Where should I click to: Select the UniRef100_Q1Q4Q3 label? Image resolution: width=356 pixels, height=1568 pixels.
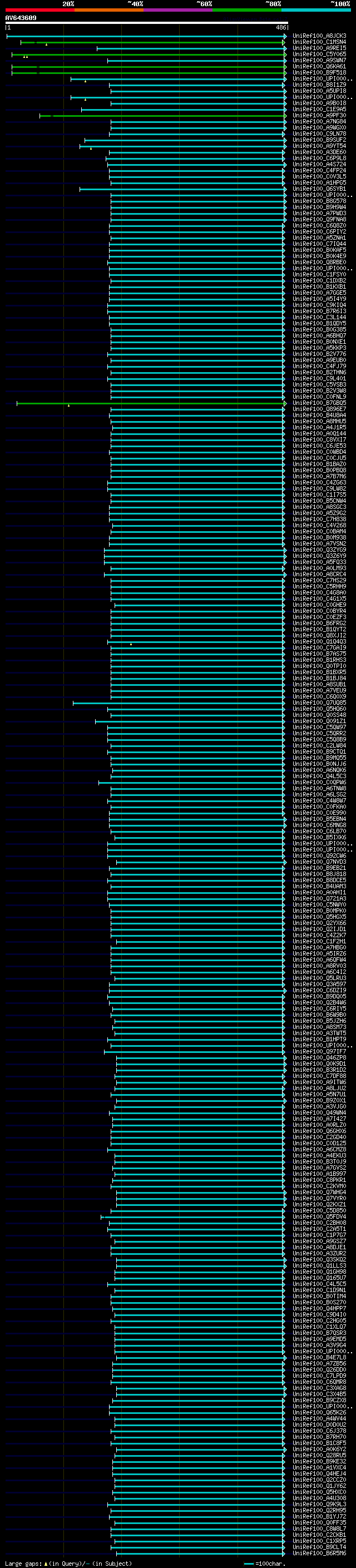[x=319, y=641]
